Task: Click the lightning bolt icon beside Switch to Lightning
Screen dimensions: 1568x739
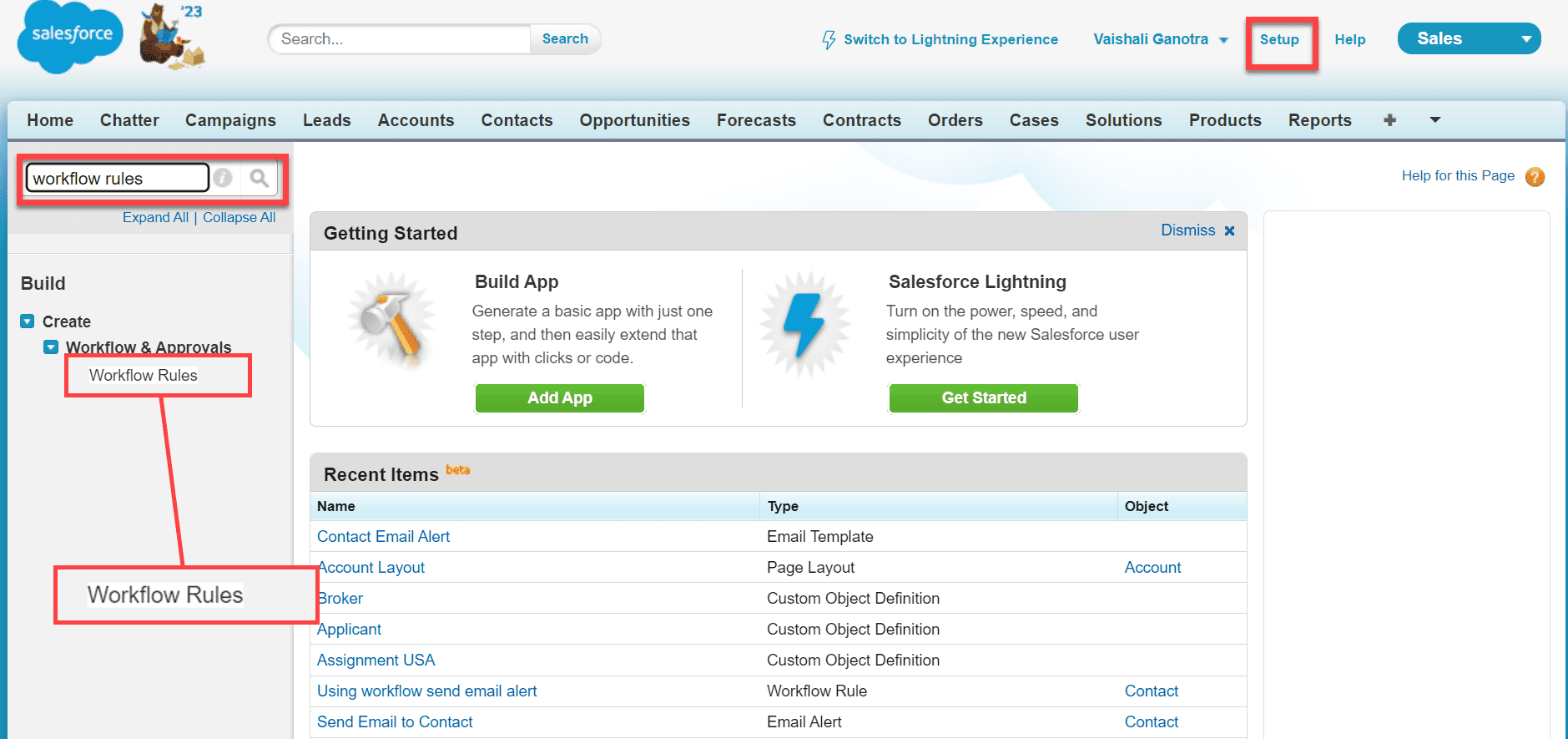Action: [x=829, y=39]
